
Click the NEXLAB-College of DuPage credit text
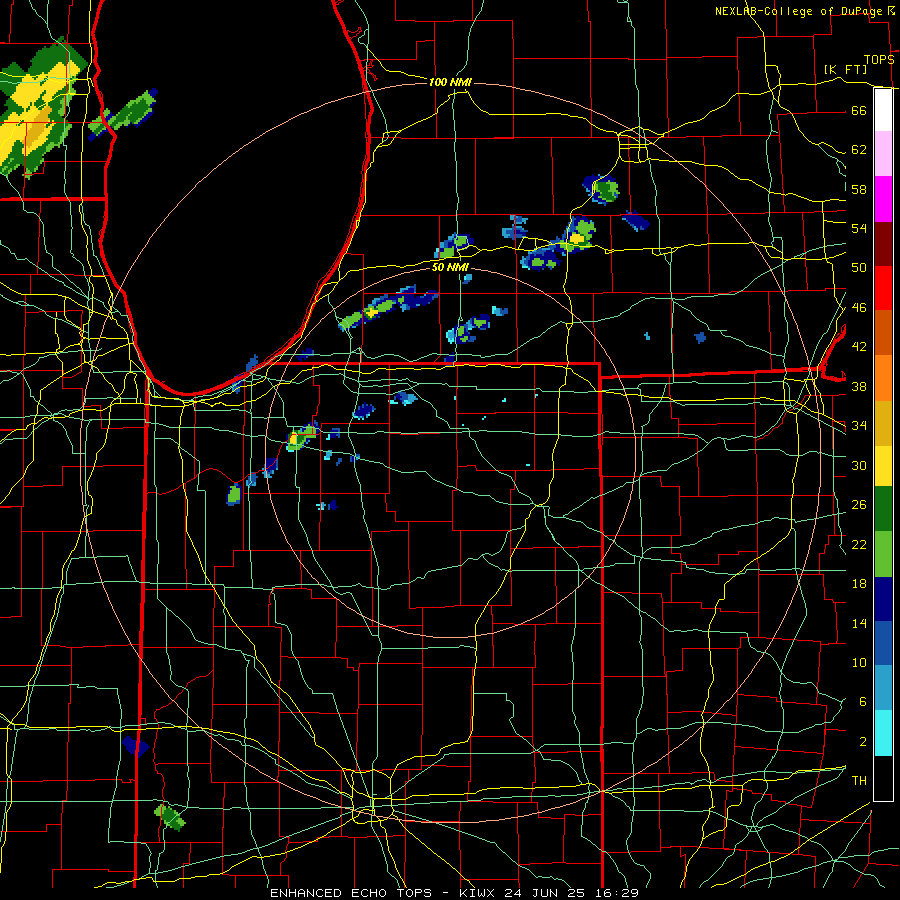pyautogui.click(x=799, y=11)
